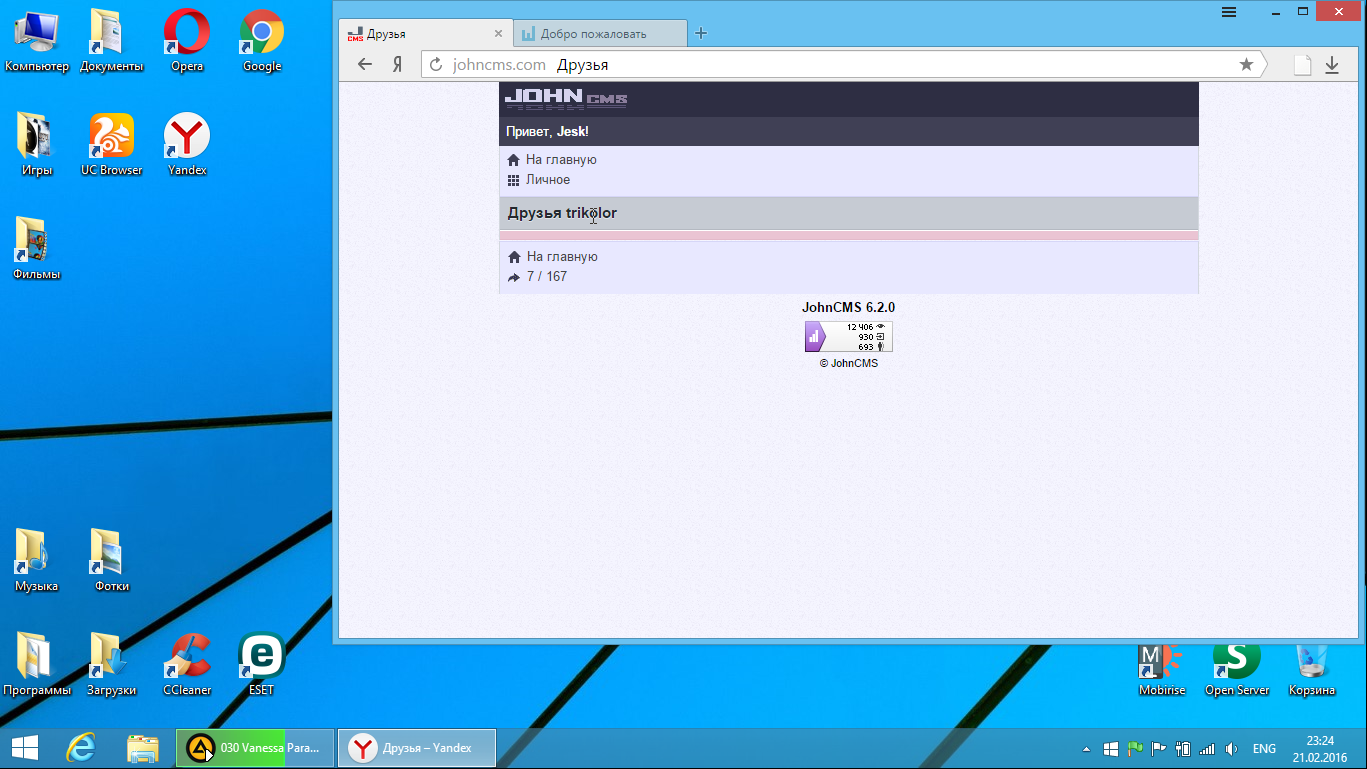
Task: Launch Internet Explorer from the taskbar
Action: (81, 748)
